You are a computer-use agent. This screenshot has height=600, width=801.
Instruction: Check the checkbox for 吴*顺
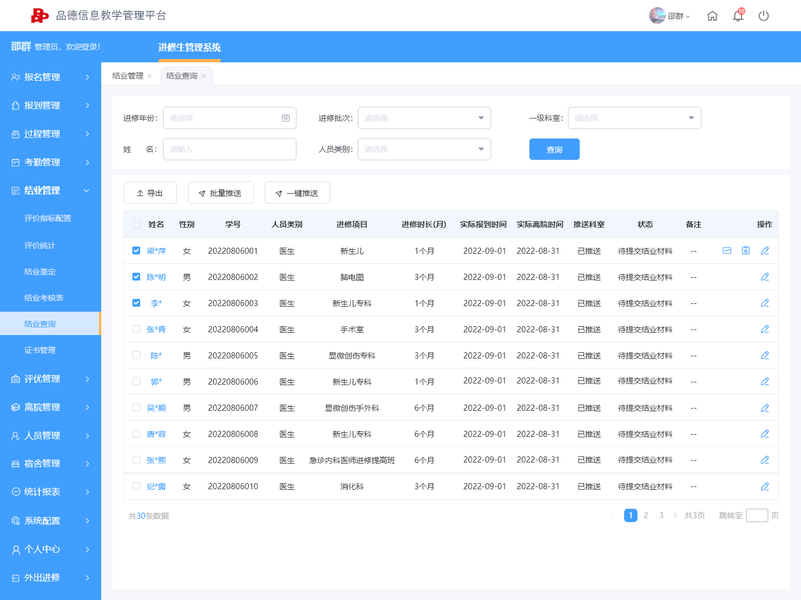click(x=136, y=407)
